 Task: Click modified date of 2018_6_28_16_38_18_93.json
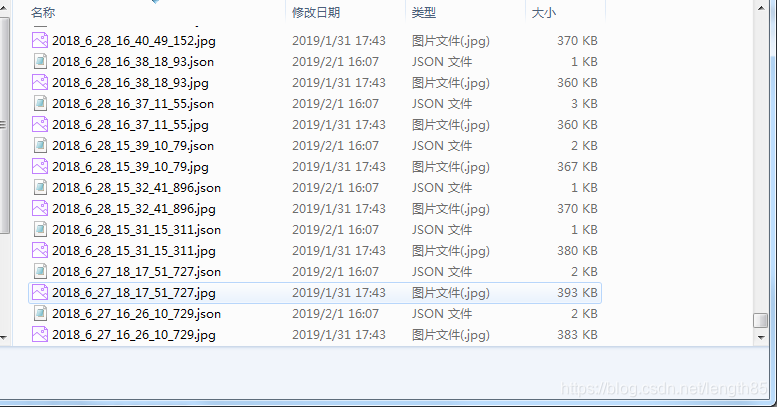(x=335, y=61)
